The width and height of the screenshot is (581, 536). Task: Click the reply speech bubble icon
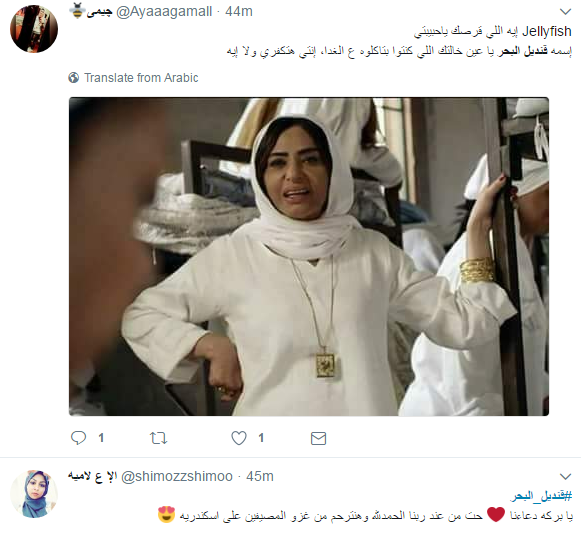tap(78, 438)
